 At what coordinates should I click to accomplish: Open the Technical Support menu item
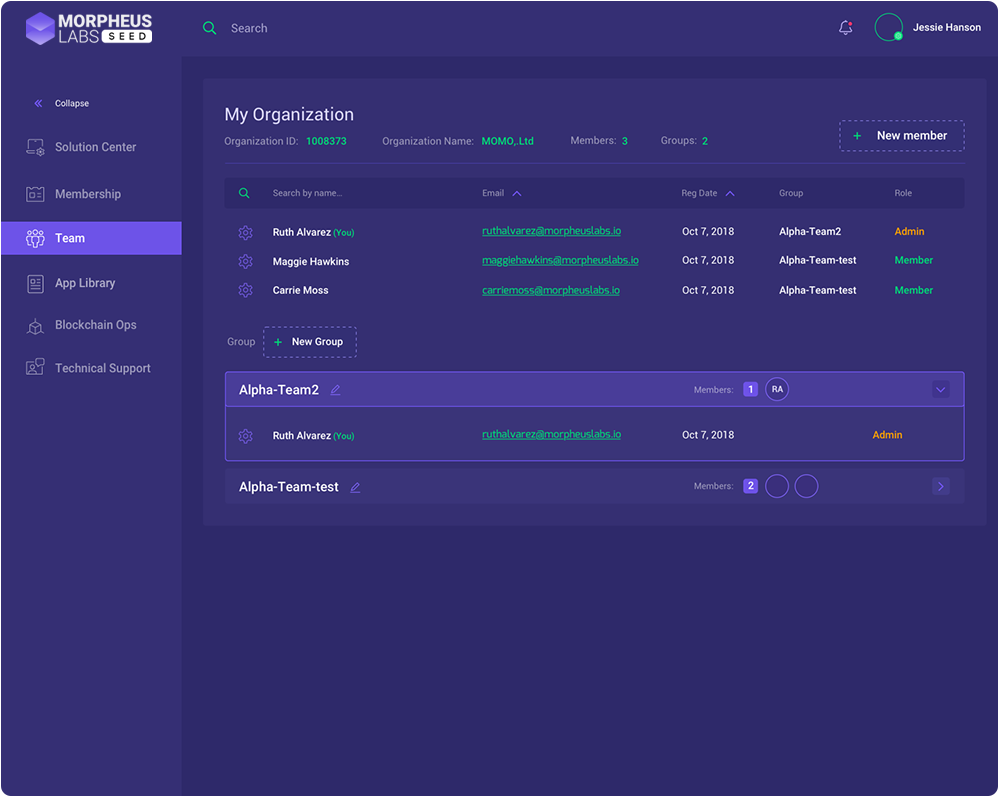coord(91,368)
